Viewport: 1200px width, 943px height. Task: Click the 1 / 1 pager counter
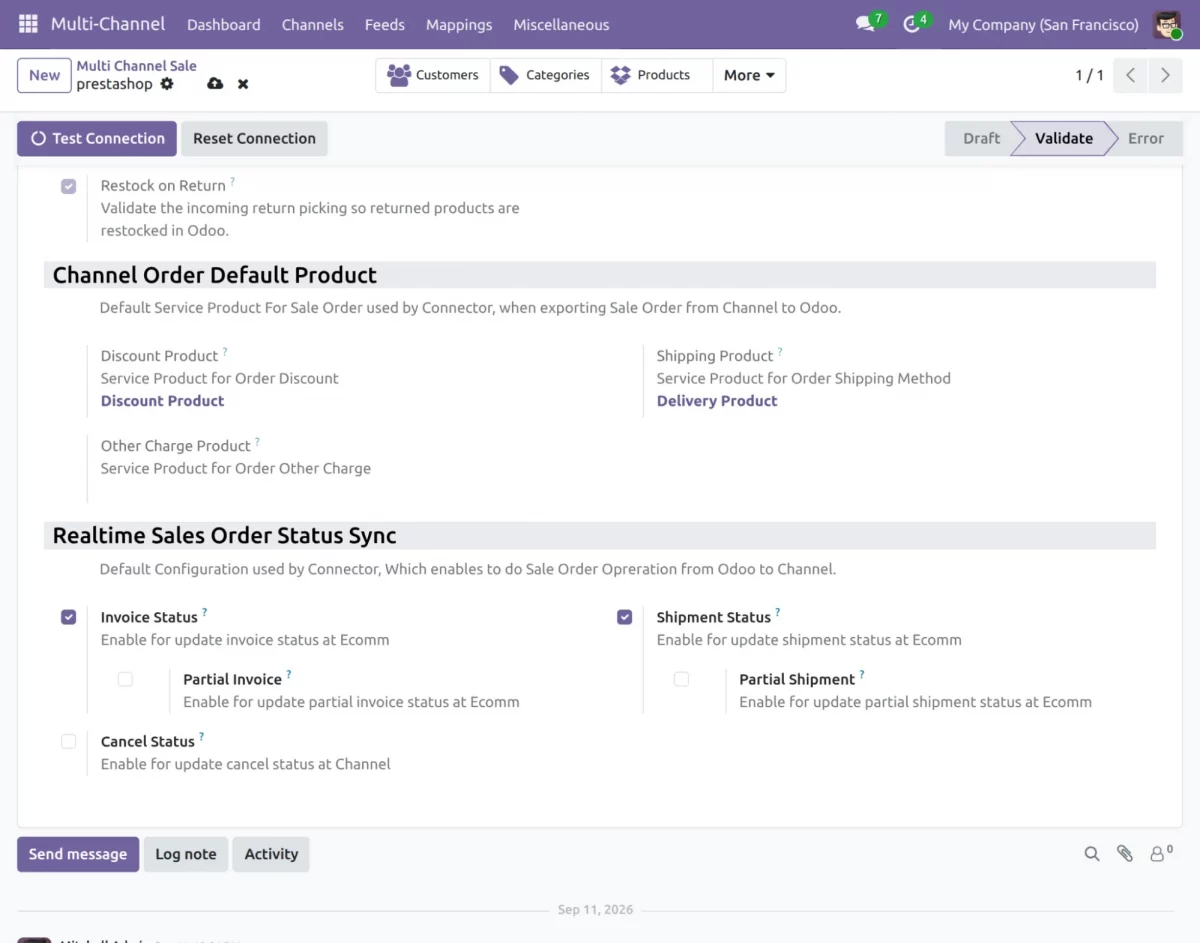tap(1089, 75)
